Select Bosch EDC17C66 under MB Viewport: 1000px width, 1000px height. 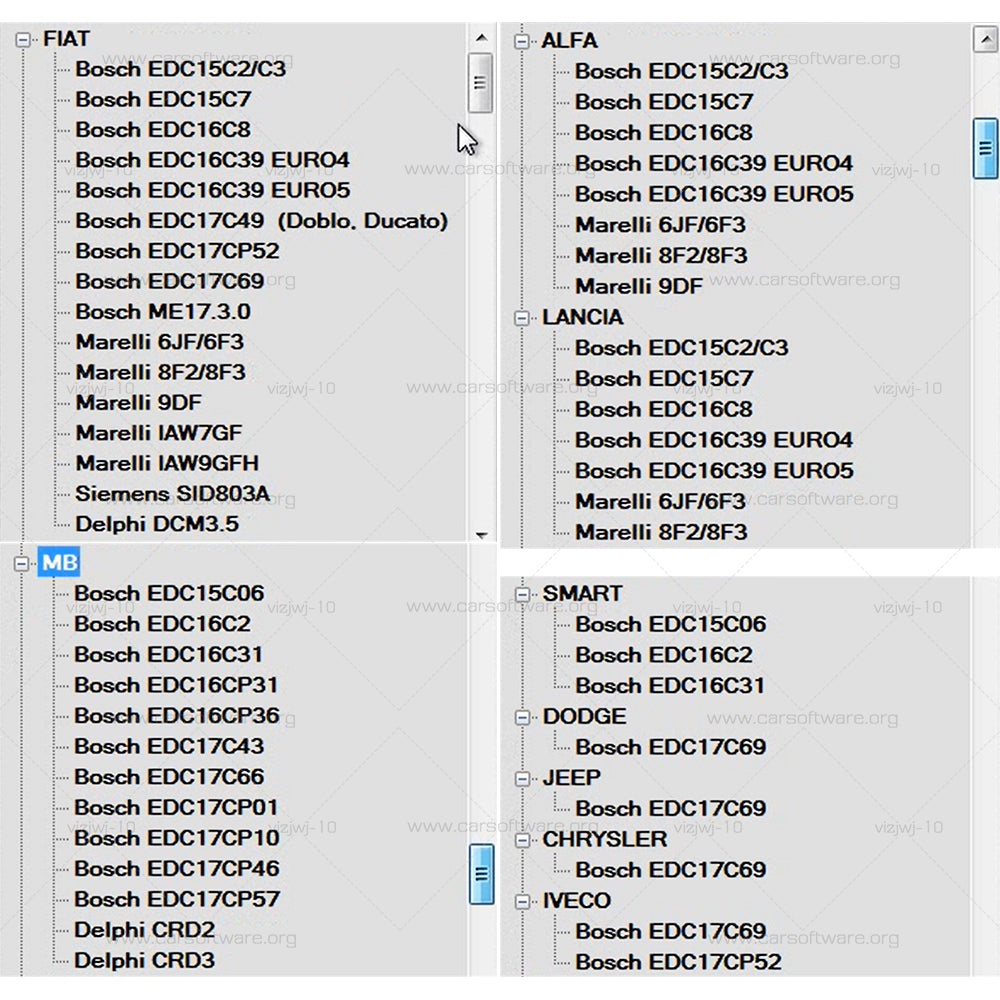[169, 777]
